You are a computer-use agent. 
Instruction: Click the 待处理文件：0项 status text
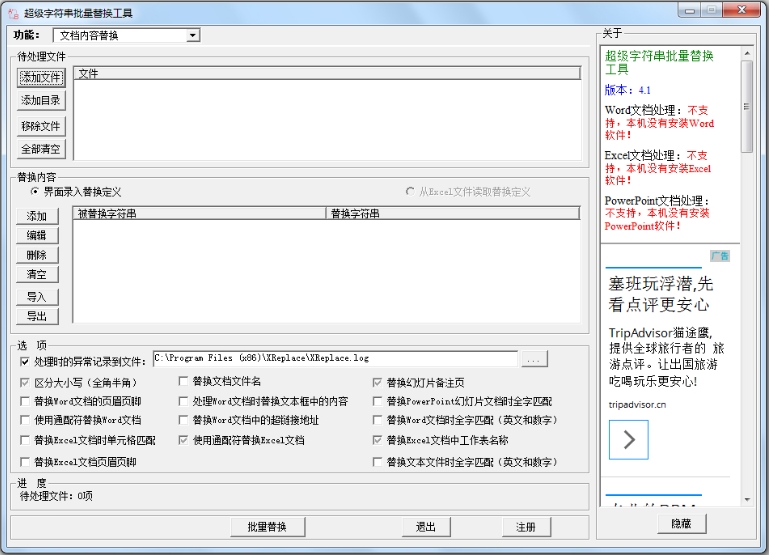(56, 496)
